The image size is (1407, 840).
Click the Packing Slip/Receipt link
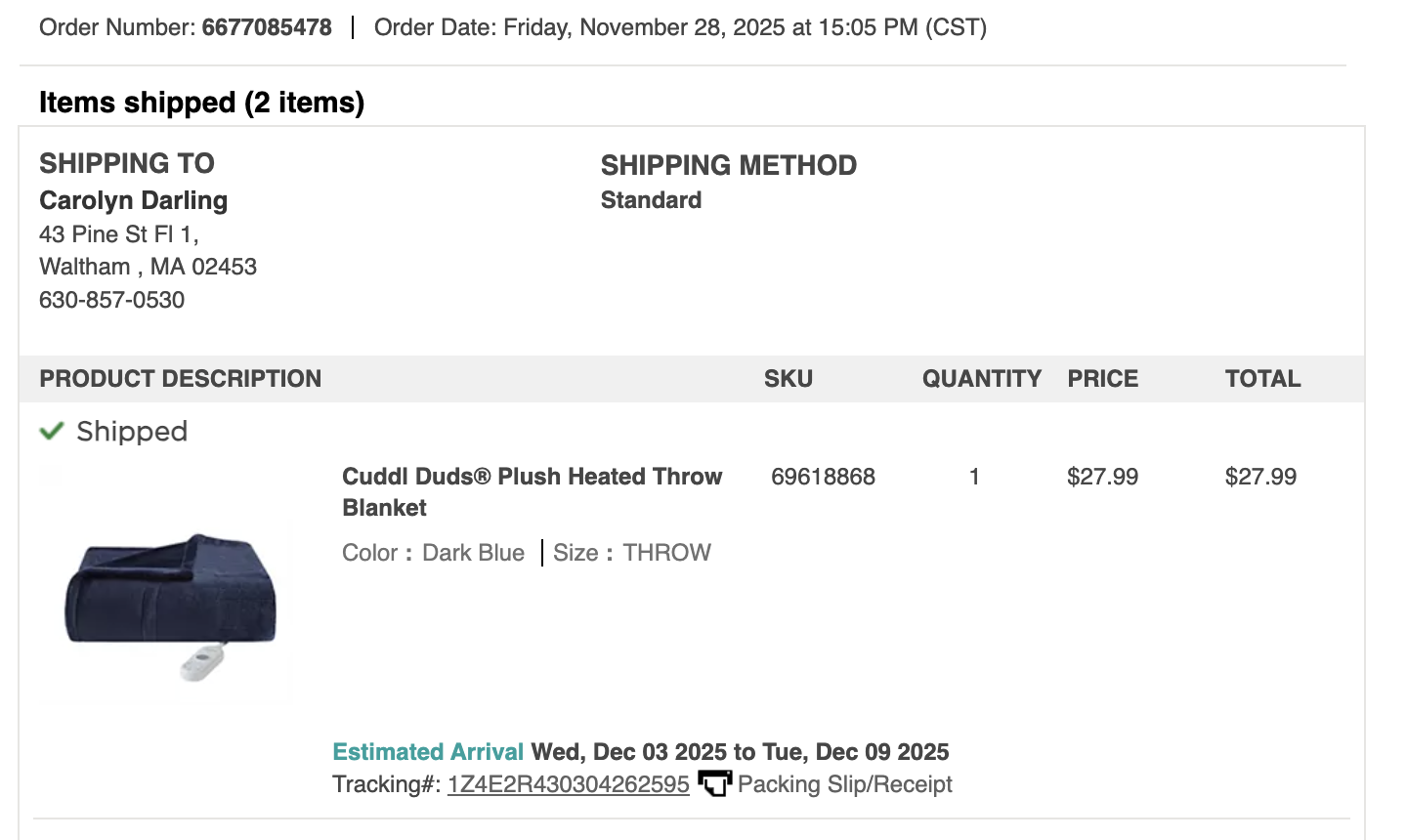pos(845,784)
